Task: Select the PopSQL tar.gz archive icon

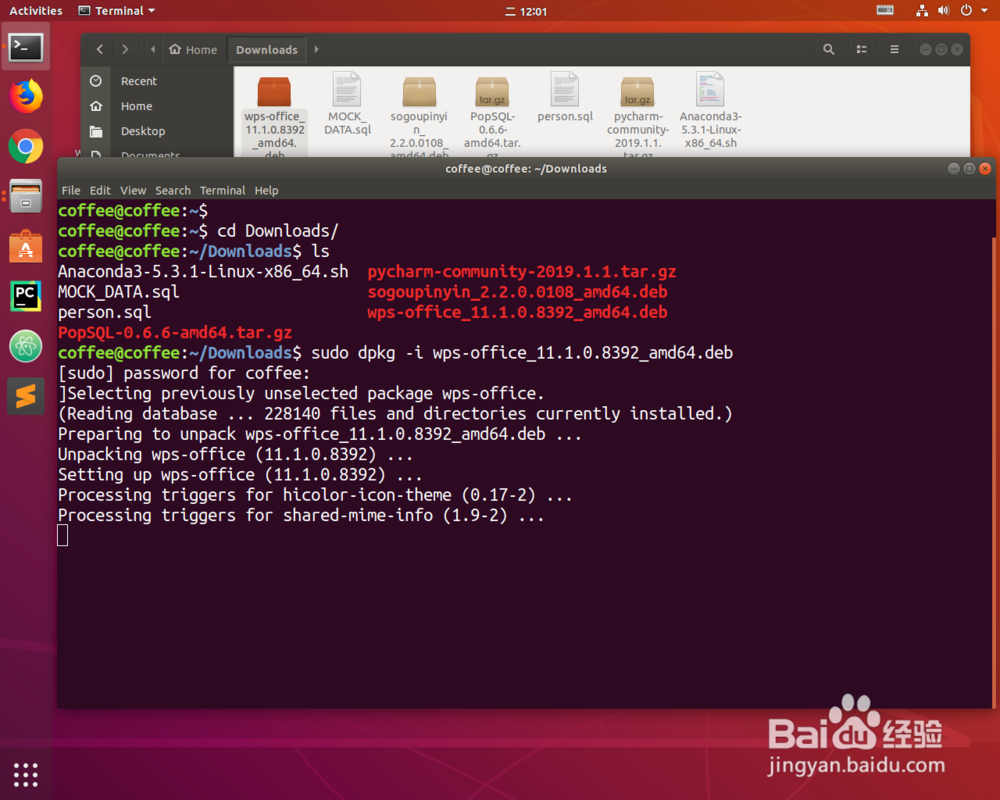Action: click(492, 91)
